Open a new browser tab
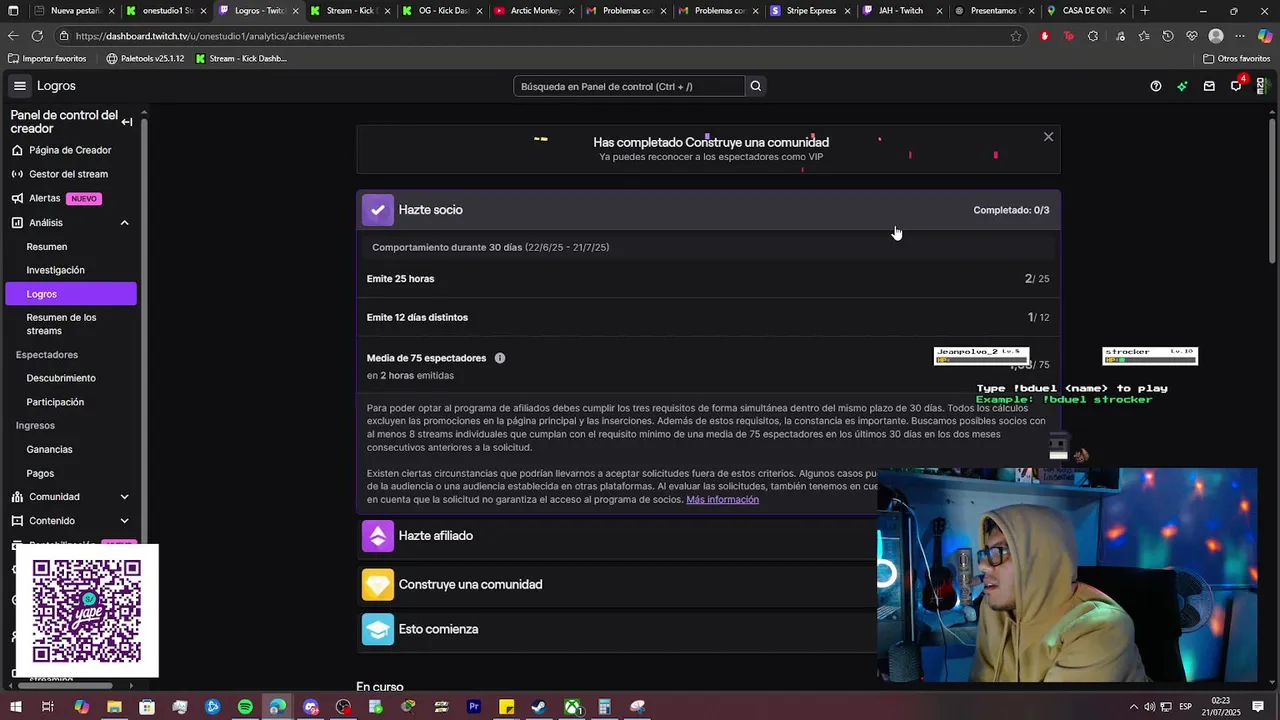 click(1145, 11)
